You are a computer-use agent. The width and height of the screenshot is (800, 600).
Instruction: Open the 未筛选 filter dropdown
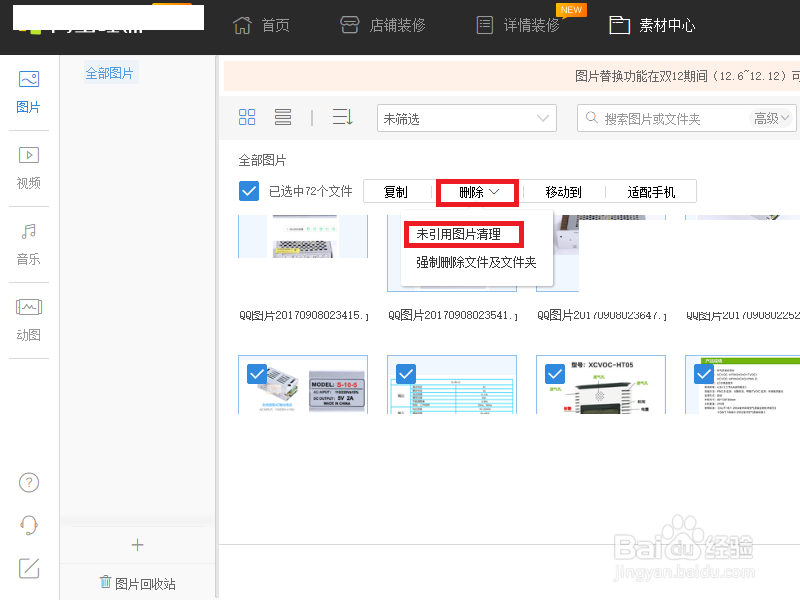[466, 117]
